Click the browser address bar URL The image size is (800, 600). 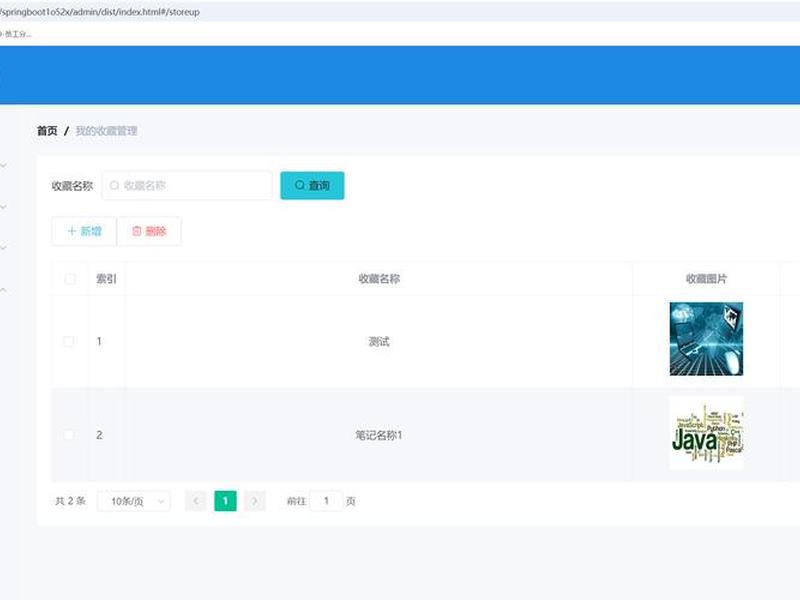click(x=99, y=11)
